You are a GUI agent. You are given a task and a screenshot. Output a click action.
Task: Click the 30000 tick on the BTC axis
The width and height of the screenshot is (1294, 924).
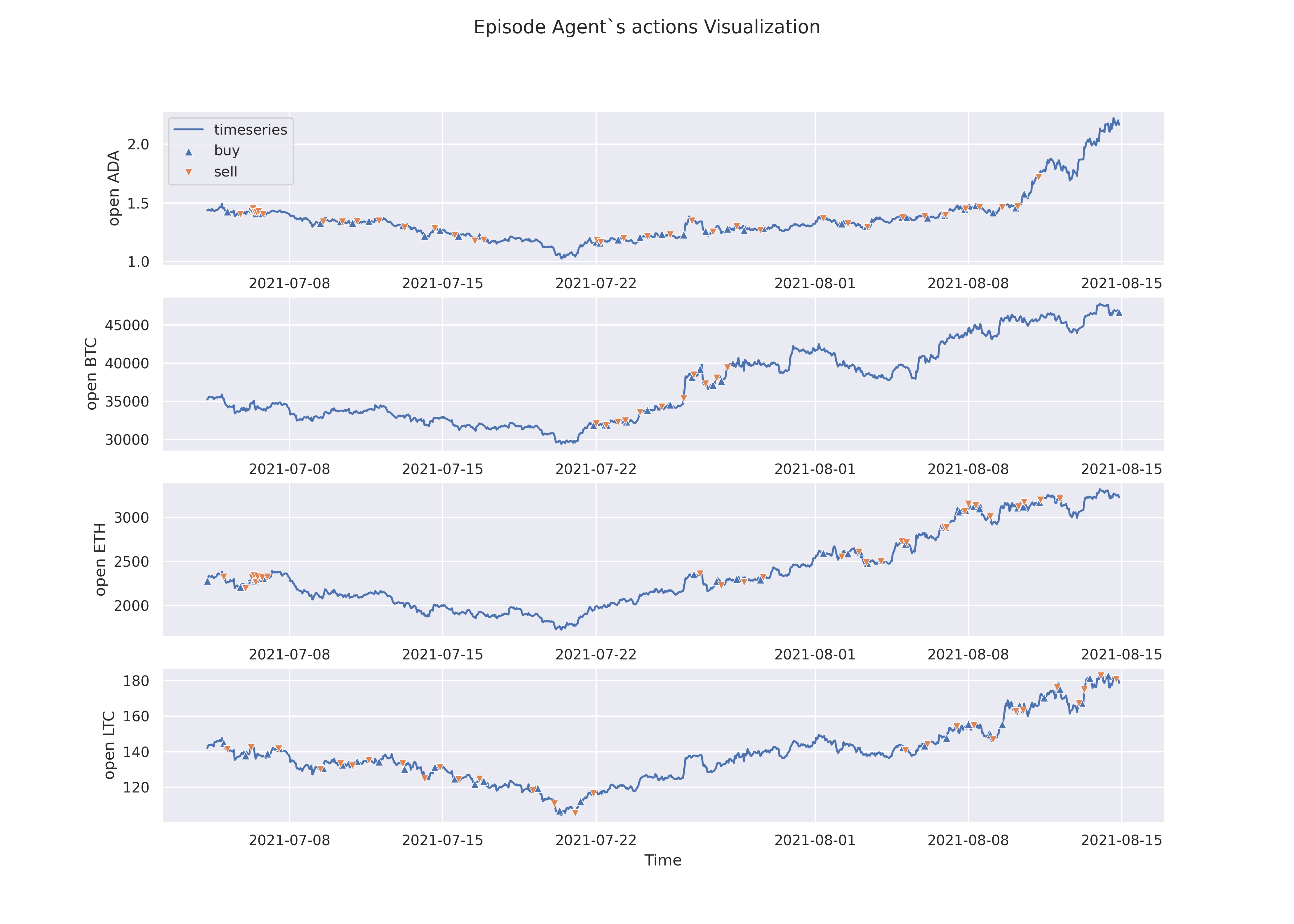tap(127, 440)
